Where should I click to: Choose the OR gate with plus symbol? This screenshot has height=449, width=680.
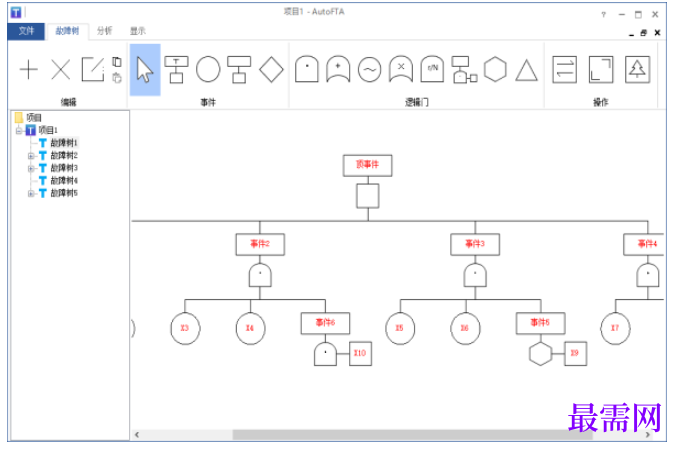point(338,69)
